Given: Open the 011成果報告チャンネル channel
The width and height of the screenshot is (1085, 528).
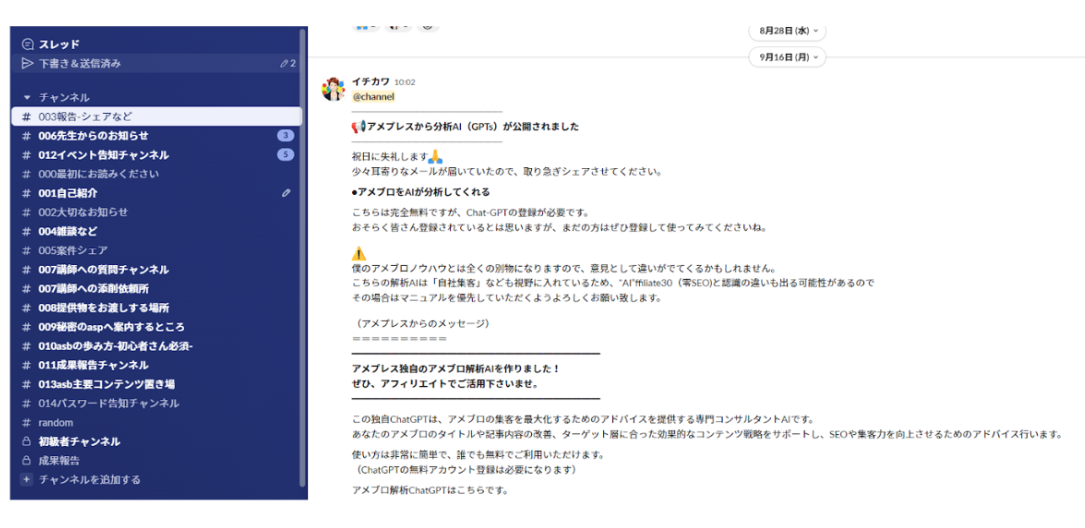Looking at the screenshot, I should click(156, 365).
